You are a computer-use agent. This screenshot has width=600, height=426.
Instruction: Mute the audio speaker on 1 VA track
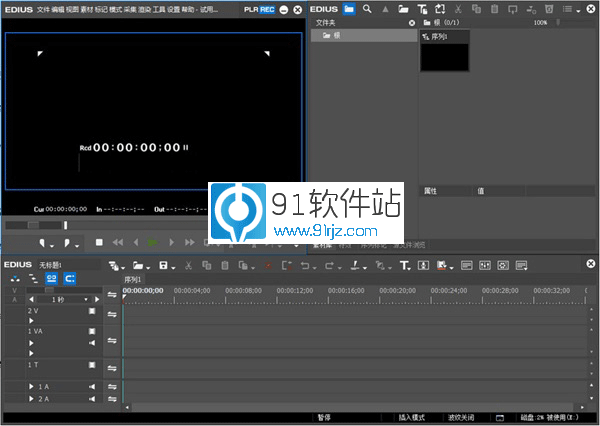click(92, 342)
